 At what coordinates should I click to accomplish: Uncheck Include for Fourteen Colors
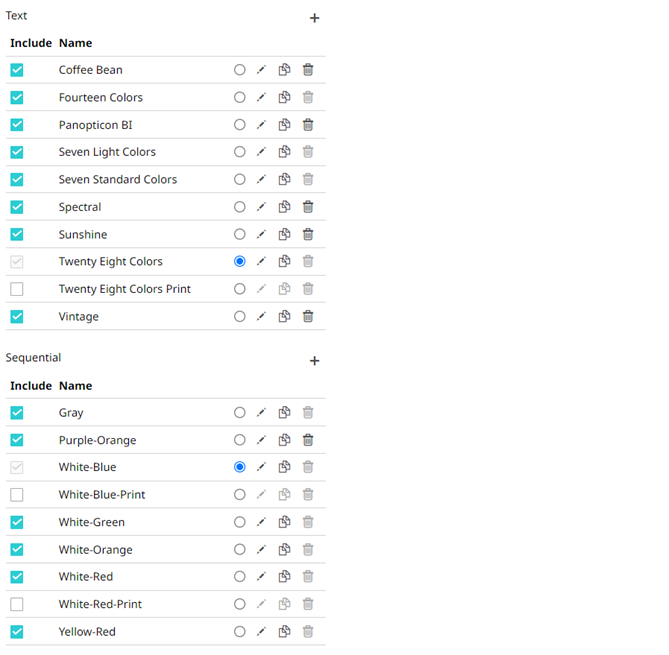click(x=17, y=97)
